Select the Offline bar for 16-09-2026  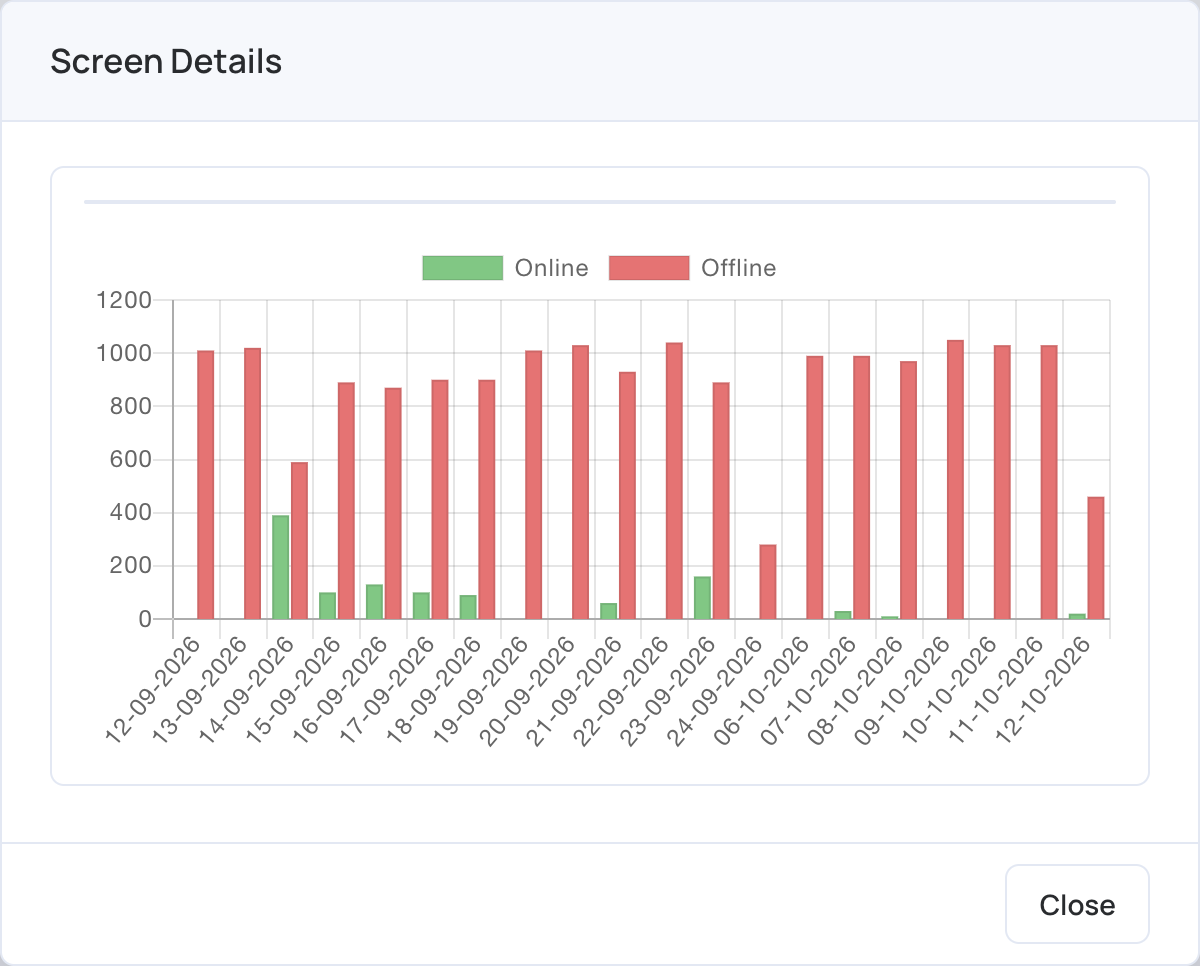click(x=393, y=504)
